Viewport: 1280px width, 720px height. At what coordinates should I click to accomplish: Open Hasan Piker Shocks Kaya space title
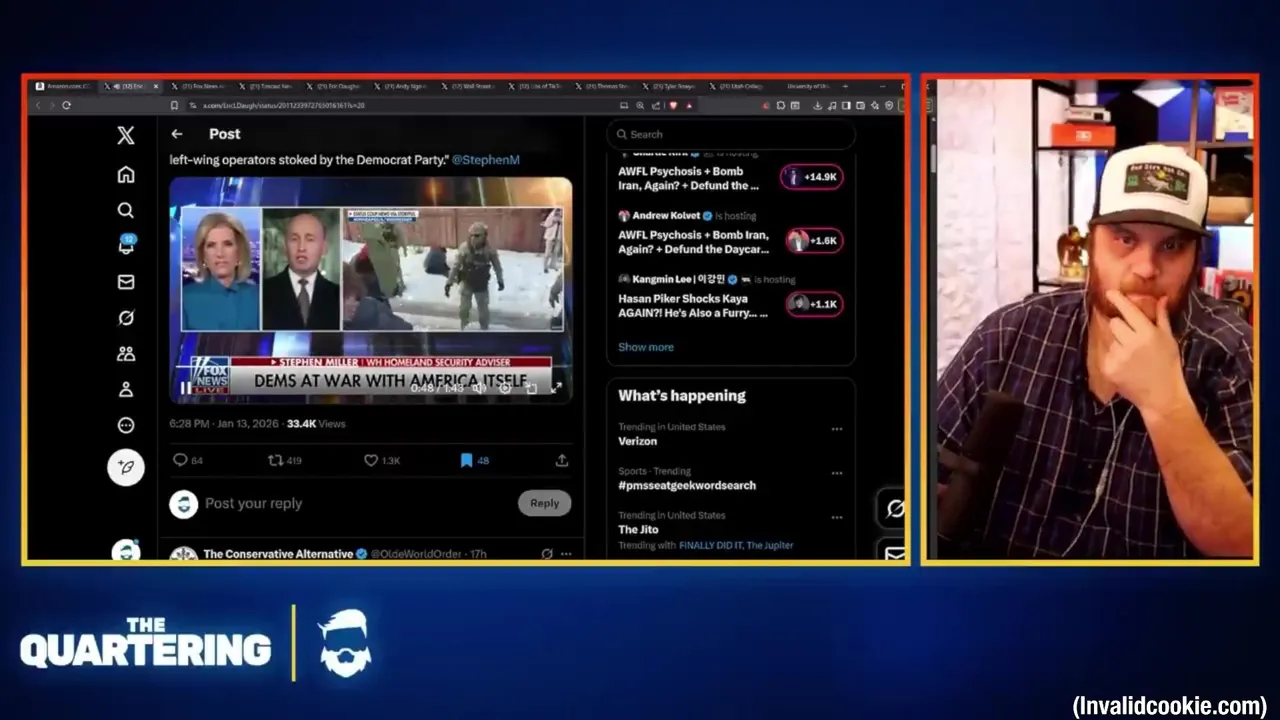coord(692,305)
